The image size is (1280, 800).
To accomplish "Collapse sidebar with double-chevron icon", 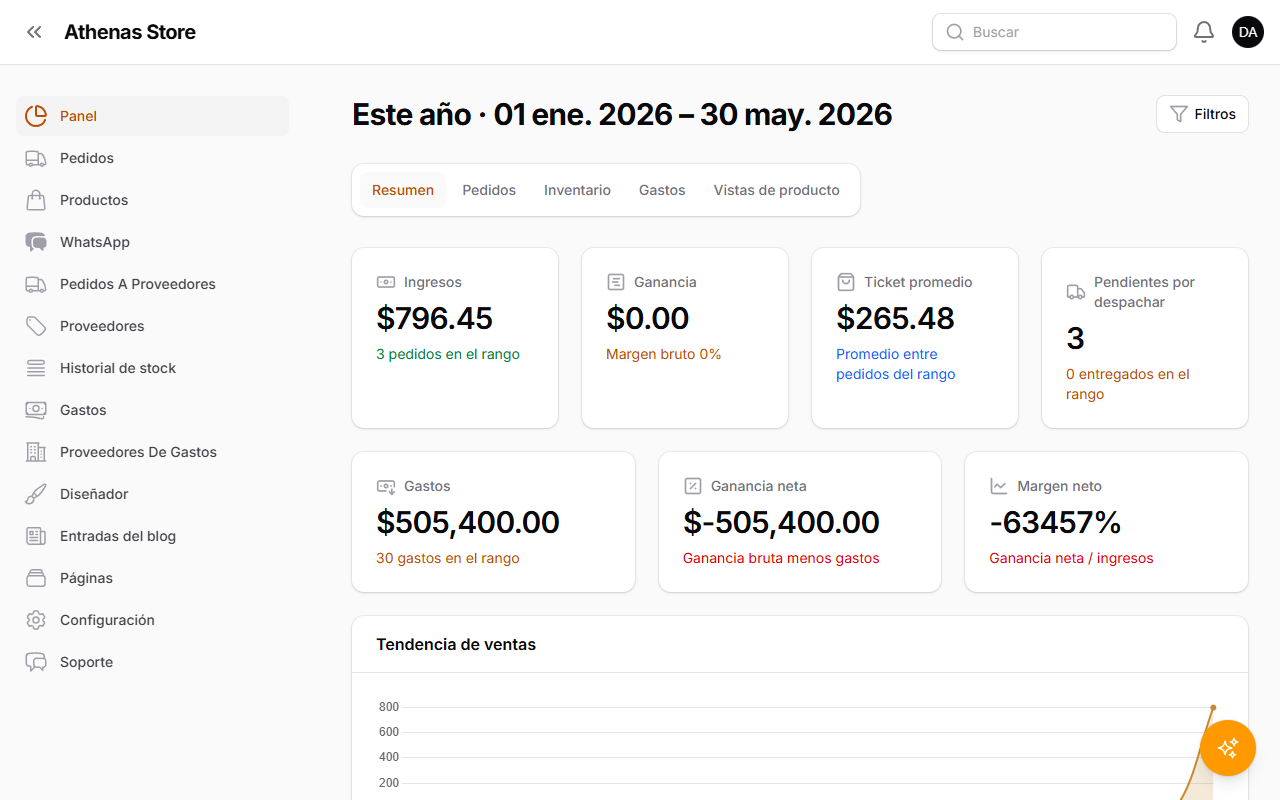I will pyautogui.click(x=34, y=32).
